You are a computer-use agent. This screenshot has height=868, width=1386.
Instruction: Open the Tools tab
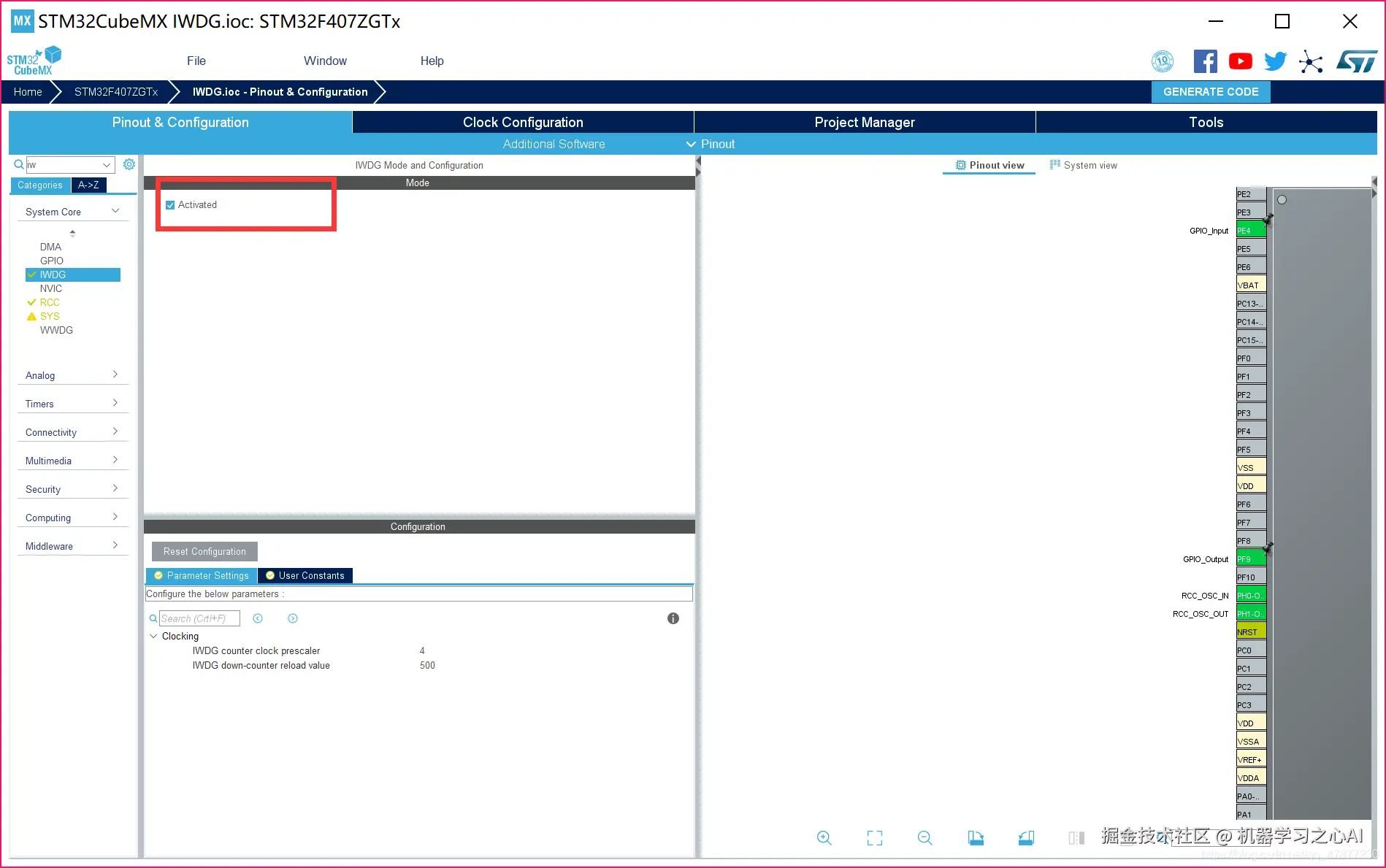pos(1206,122)
